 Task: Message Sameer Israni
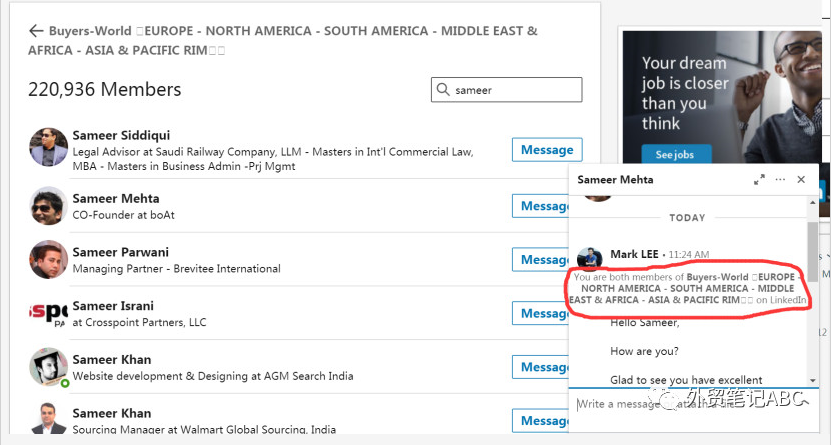point(541,313)
